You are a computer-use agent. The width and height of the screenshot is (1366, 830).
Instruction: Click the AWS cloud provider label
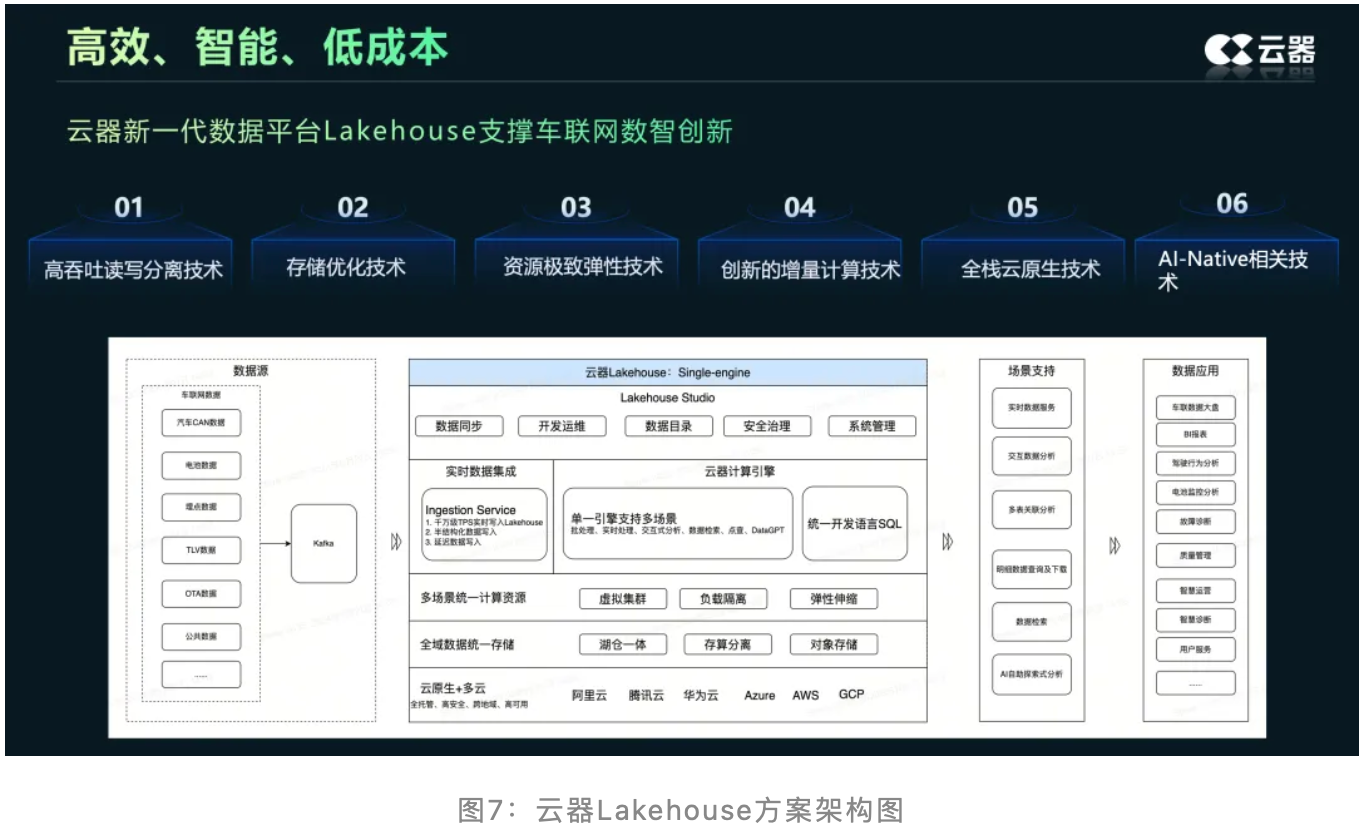[805, 695]
